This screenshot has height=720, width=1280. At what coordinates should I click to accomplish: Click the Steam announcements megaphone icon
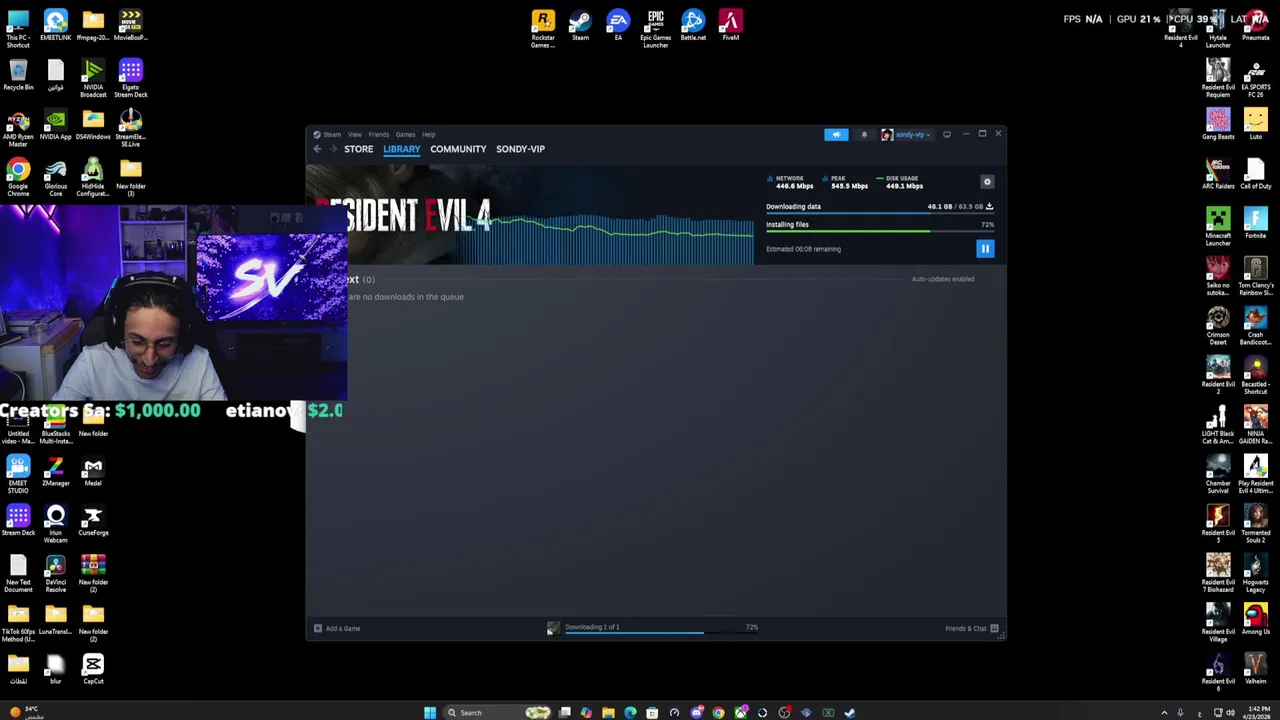pyautogui.click(x=836, y=135)
